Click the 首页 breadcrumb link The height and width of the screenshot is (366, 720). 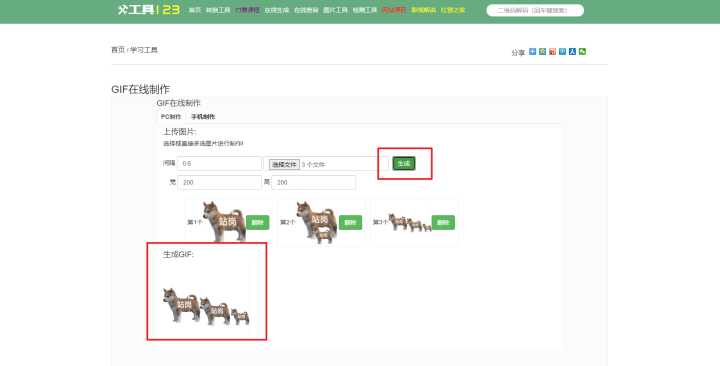[x=118, y=50]
